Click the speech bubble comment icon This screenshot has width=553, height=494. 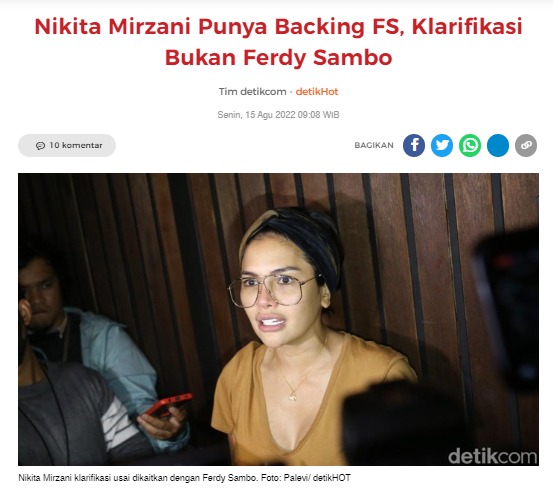pos(40,146)
